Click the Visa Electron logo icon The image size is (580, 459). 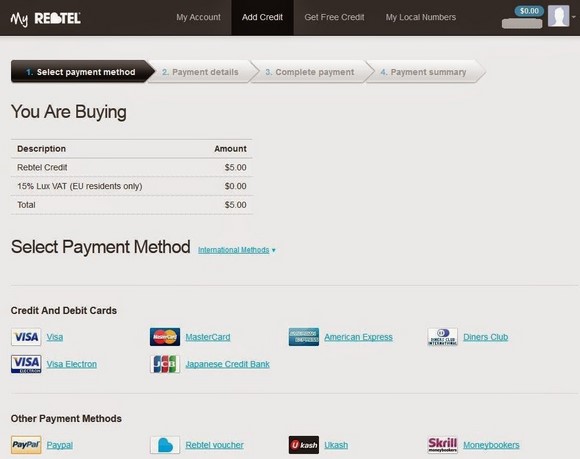click(26, 364)
